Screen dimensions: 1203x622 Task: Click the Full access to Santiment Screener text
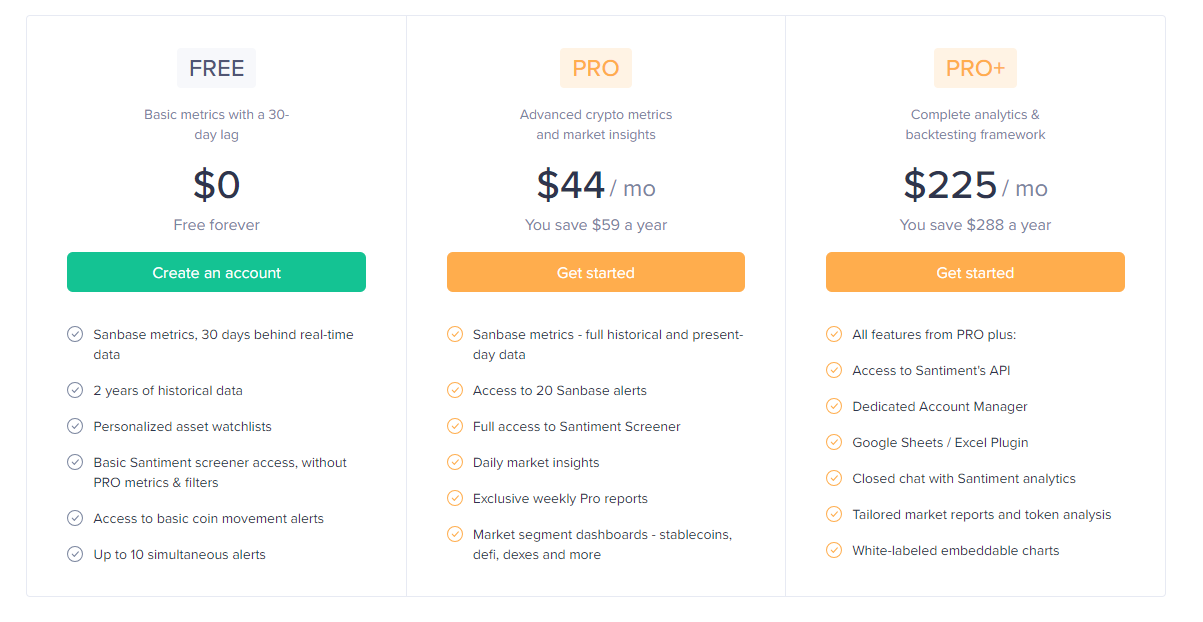(576, 427)
